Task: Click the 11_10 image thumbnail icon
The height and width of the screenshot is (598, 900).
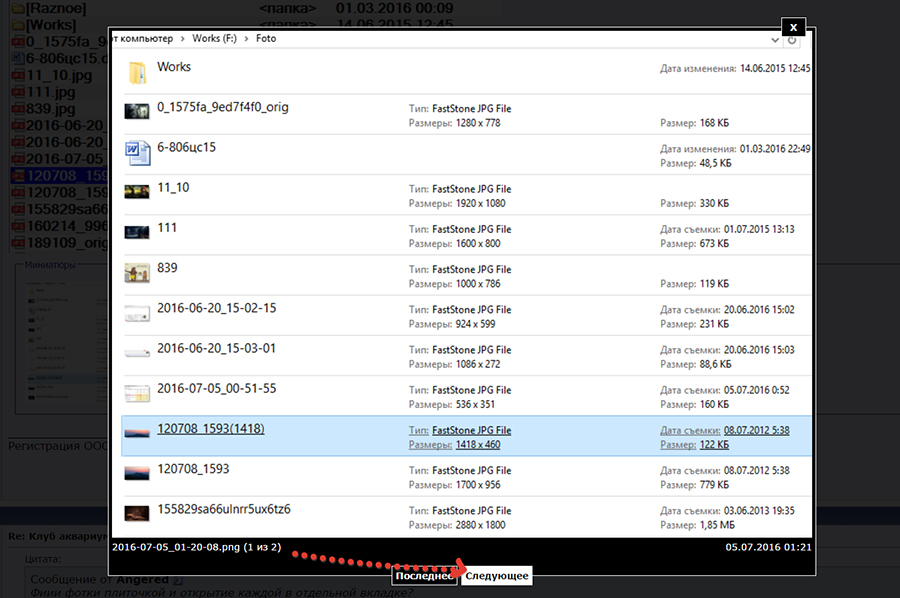Action: pos(137,192)
